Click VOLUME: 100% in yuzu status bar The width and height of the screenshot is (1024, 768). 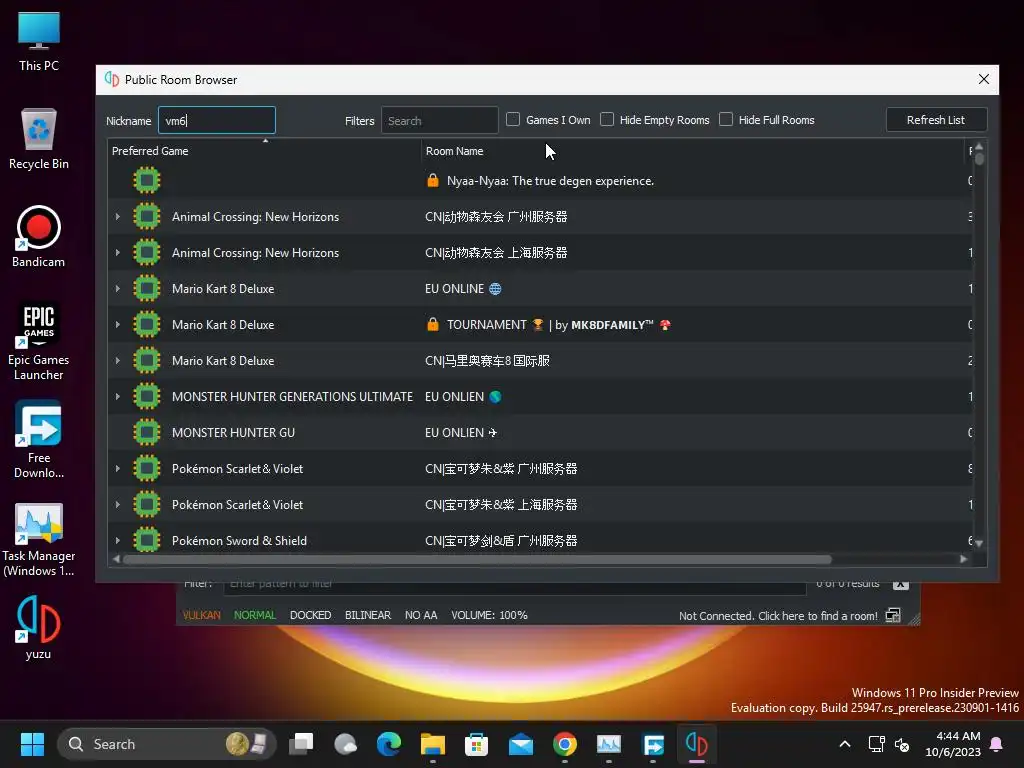[489, 615]
